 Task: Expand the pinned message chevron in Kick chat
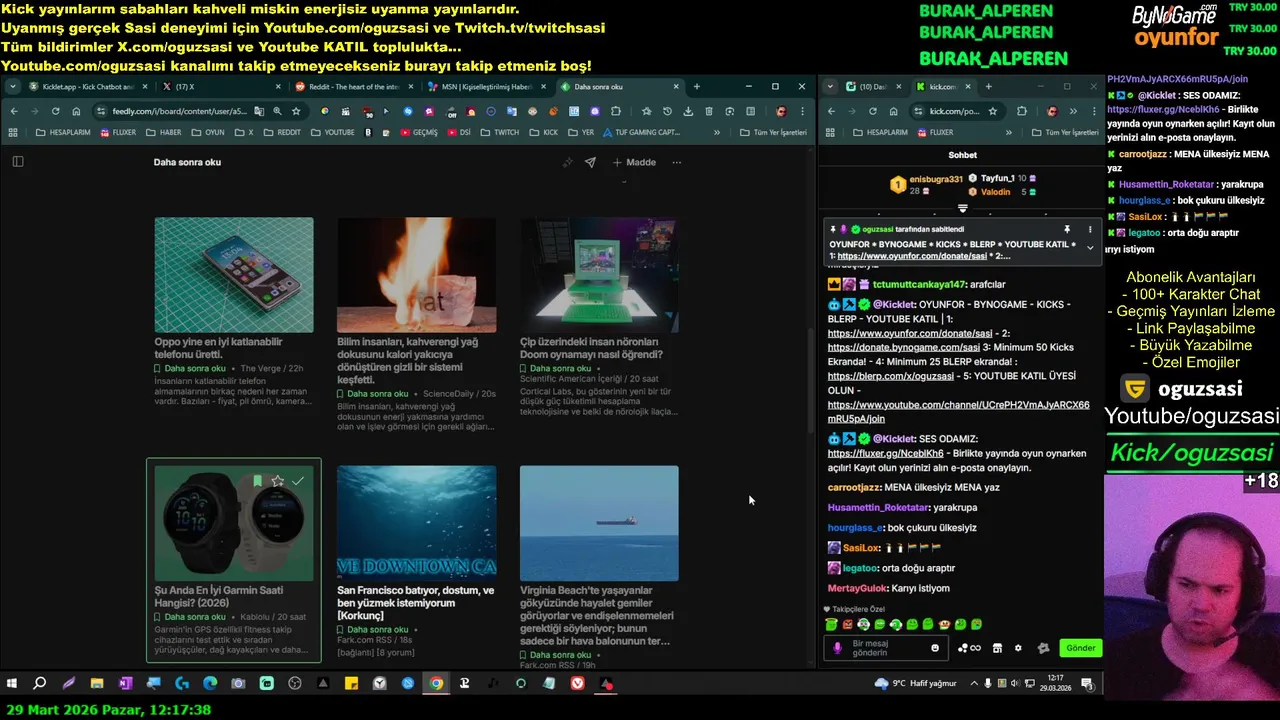tap(1090, 248)
